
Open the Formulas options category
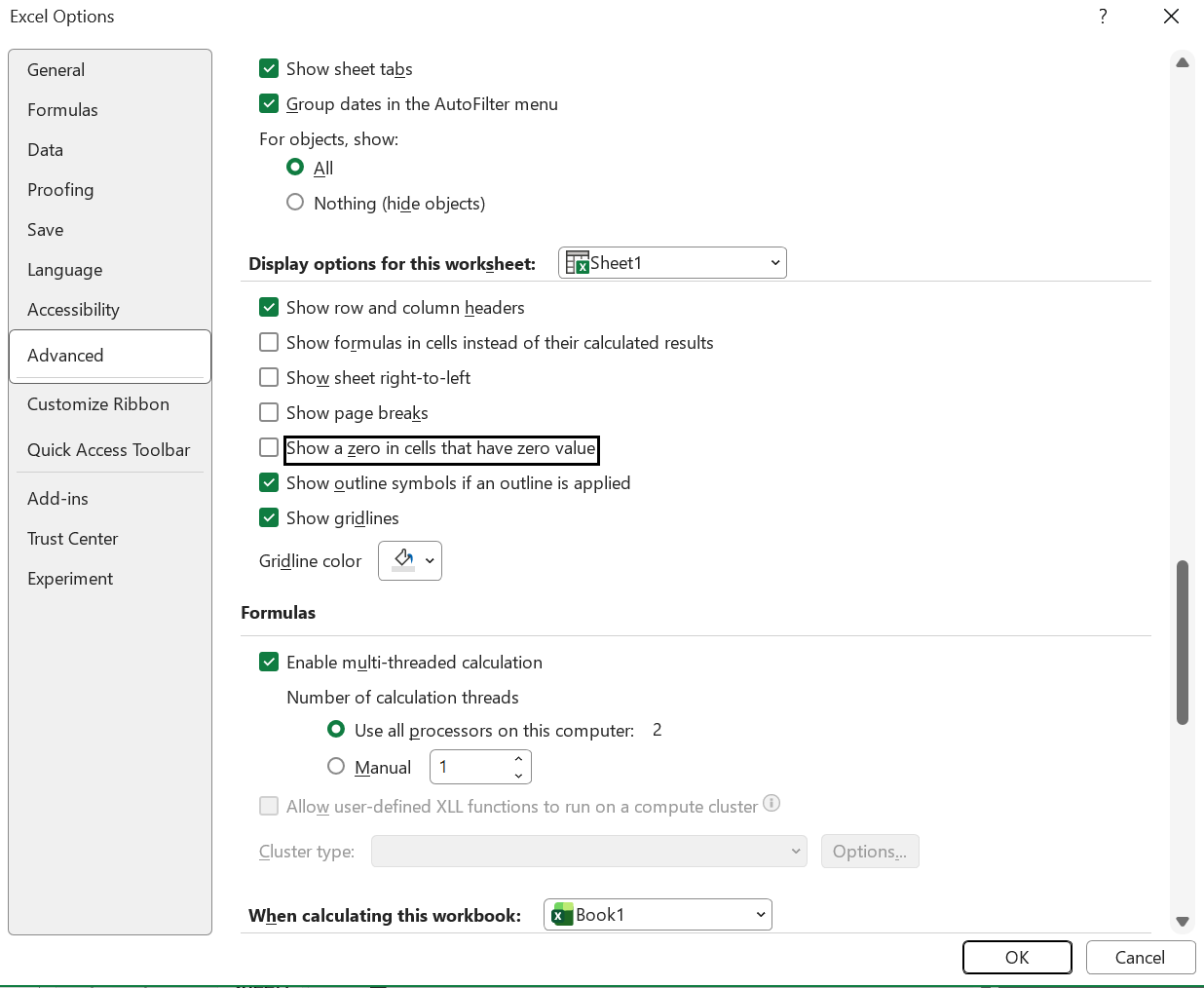tap(110, 110)
